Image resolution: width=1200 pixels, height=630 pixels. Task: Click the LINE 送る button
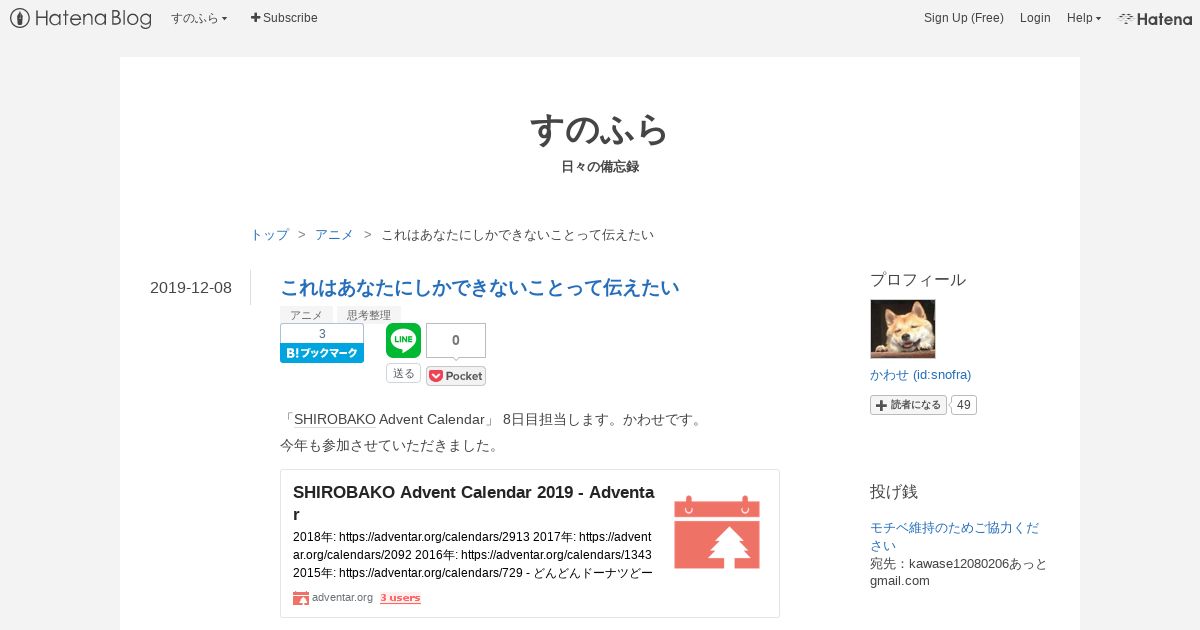coord(404,373)
